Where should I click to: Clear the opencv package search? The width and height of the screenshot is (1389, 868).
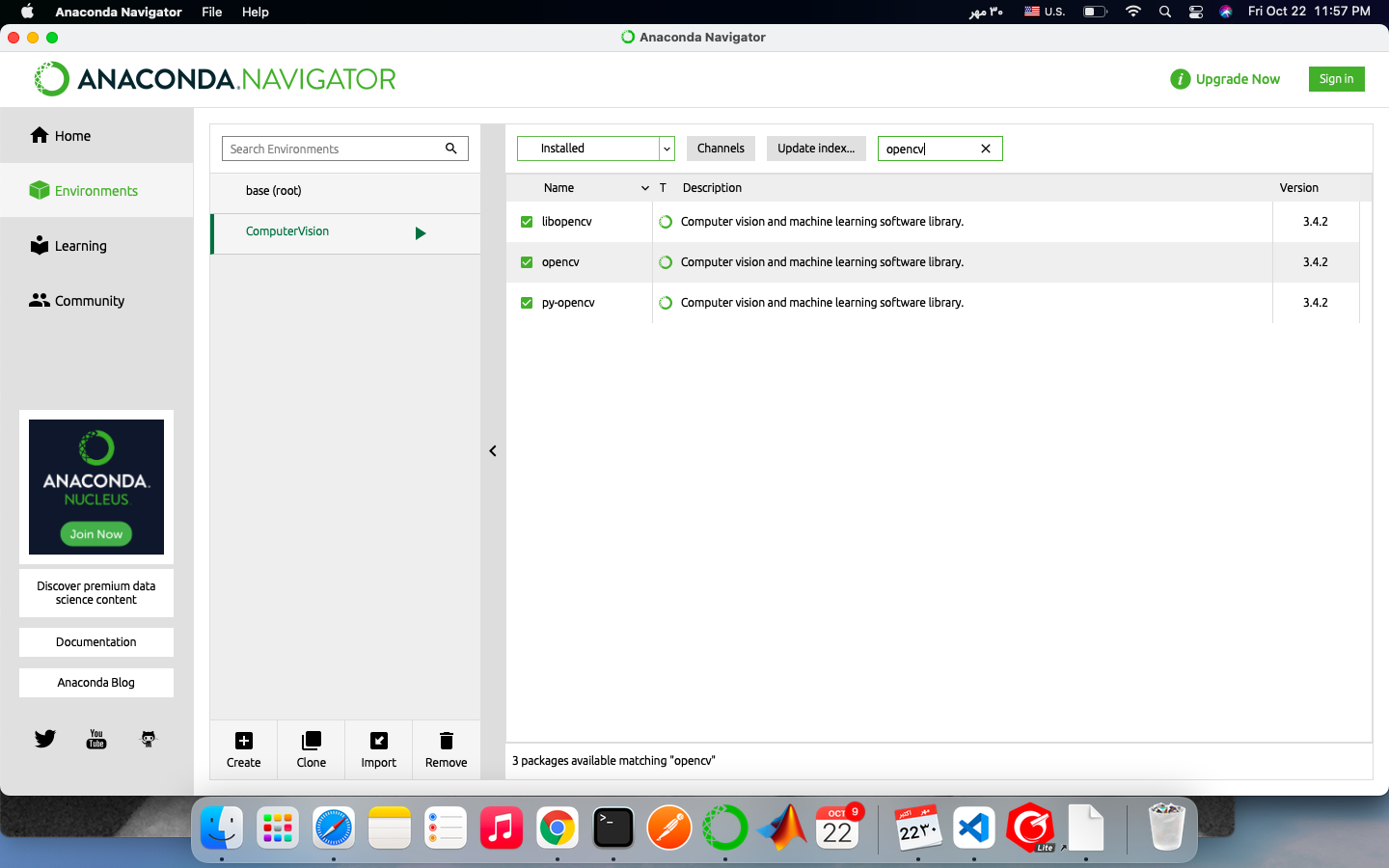pyautogui.click(x=986, y=149)
